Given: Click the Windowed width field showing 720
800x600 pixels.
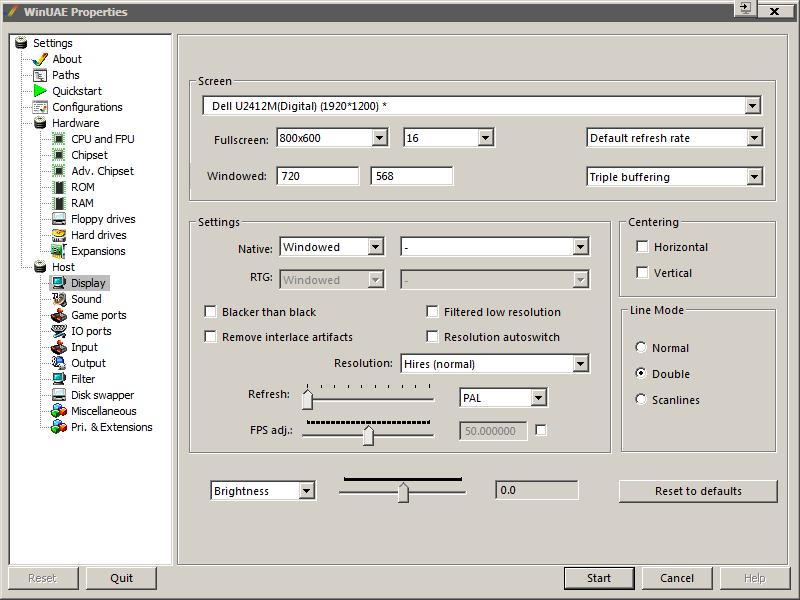Looking at the screenshot, I should (317, 176).
